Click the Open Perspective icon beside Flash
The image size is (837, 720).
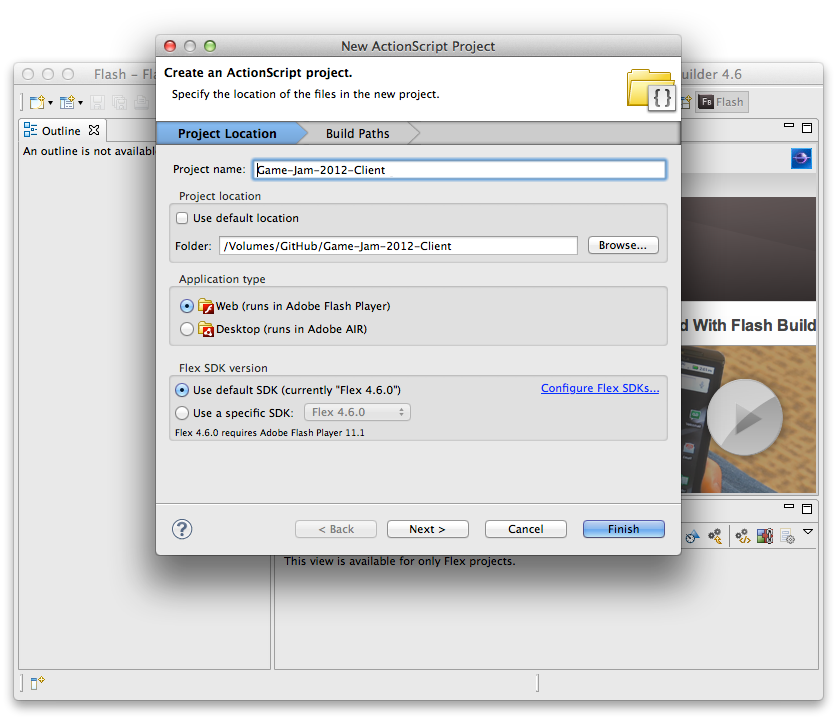(686, 102)
